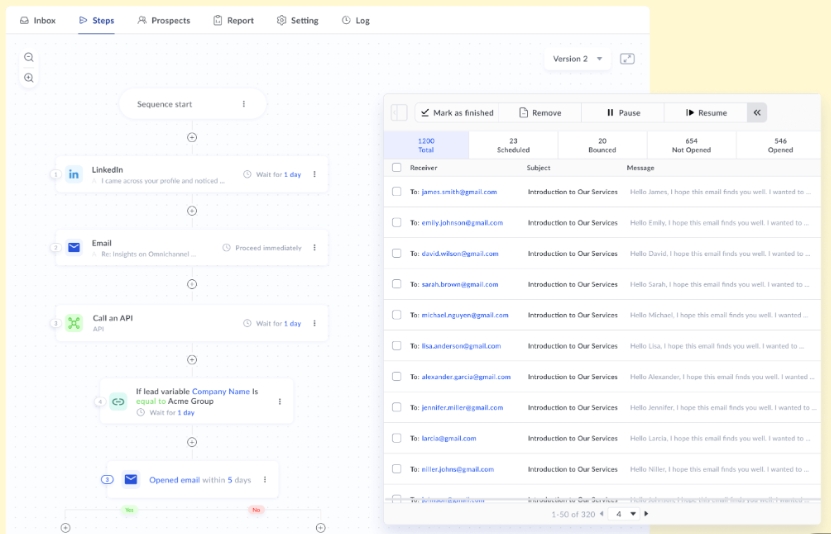The height and width of the screenshot is (534, 831).
Task: Open the Inbox tab
Action: [x=38, y=20]
